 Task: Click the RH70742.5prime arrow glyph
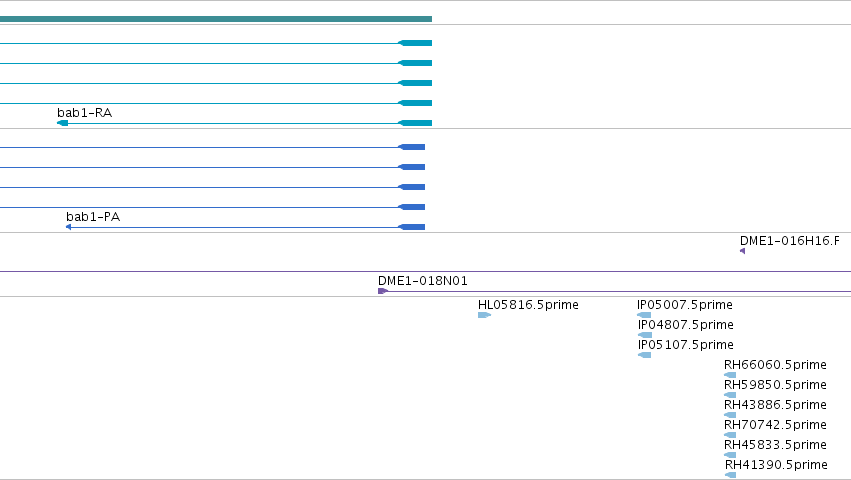tap(730, 435)
